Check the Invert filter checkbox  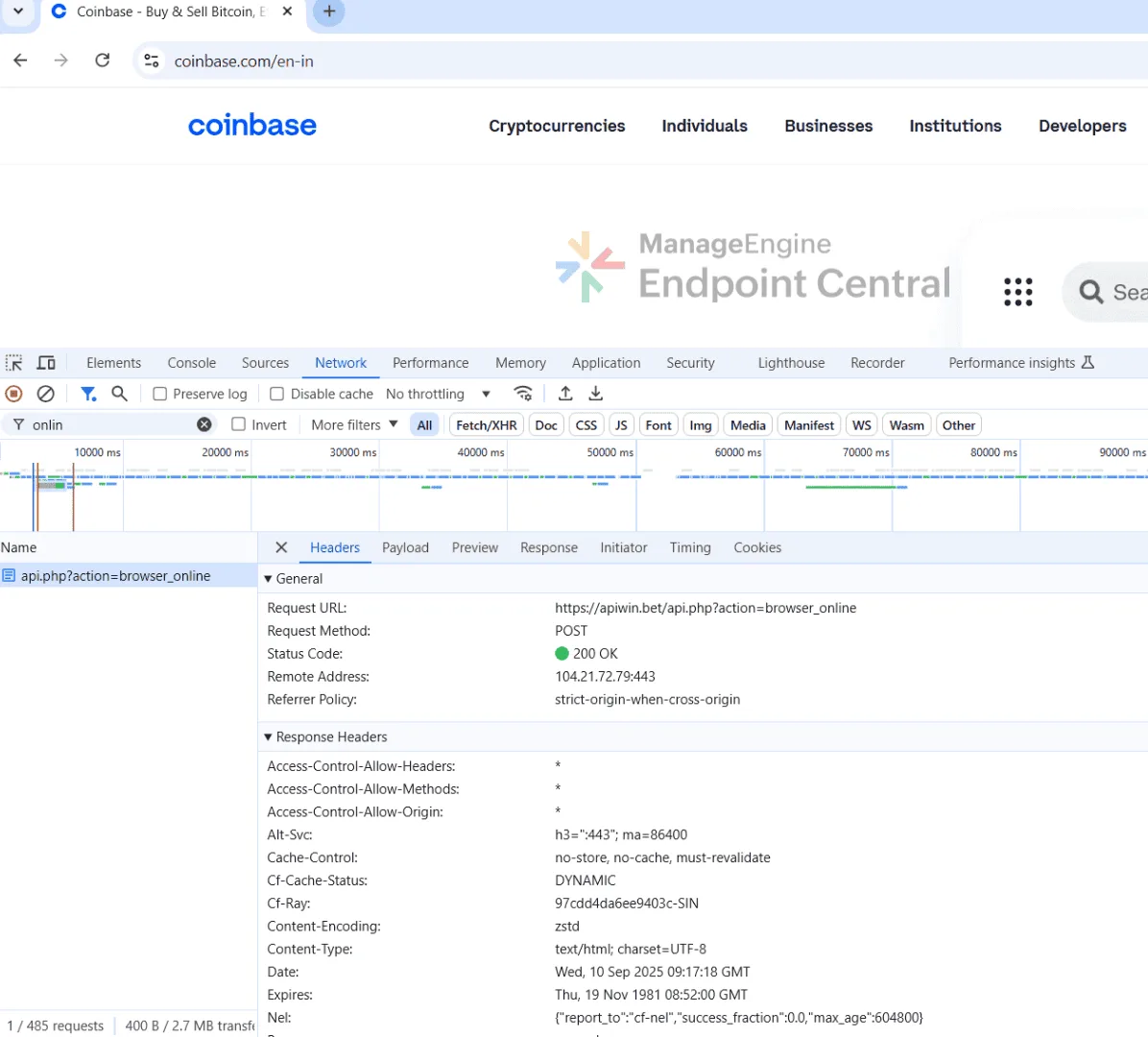(238, 424)
